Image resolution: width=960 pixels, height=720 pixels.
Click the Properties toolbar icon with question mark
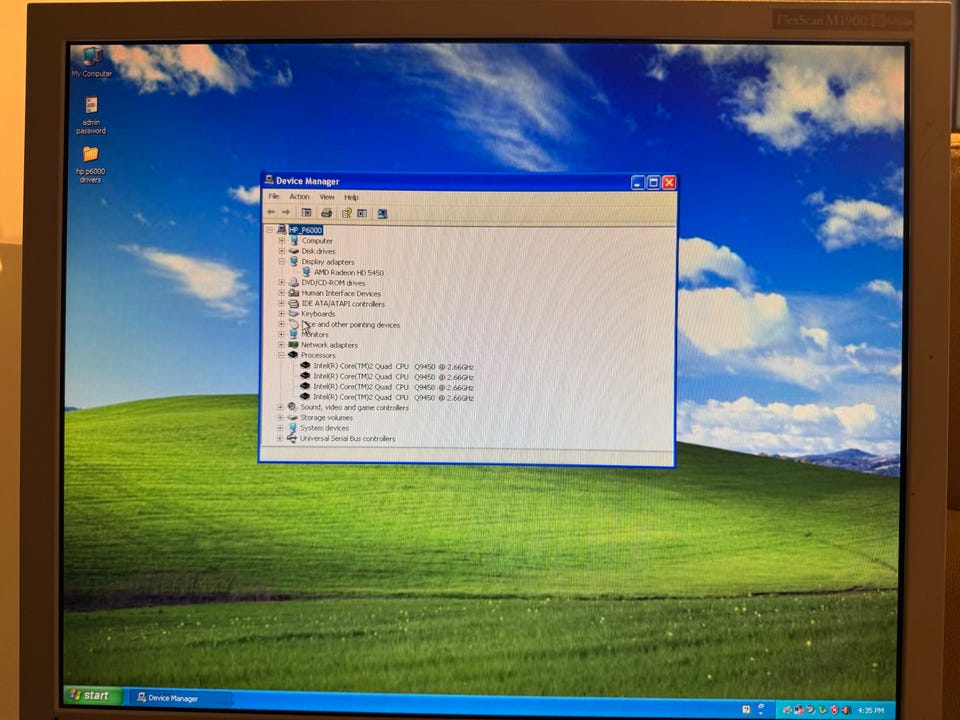pyautogui.click(x=346, y=213)
